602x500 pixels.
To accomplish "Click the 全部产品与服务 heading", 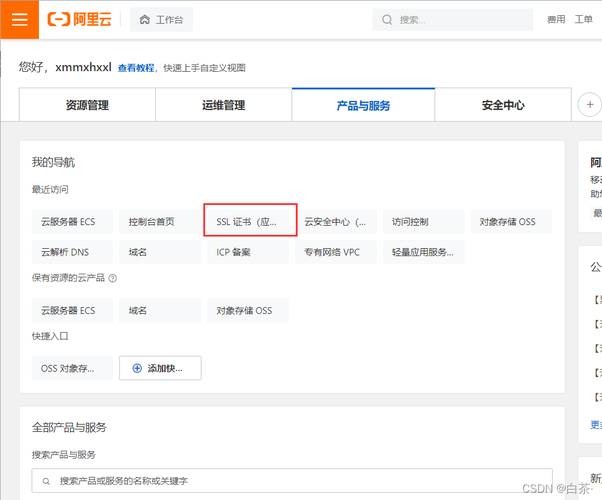I will coord(69,427).
